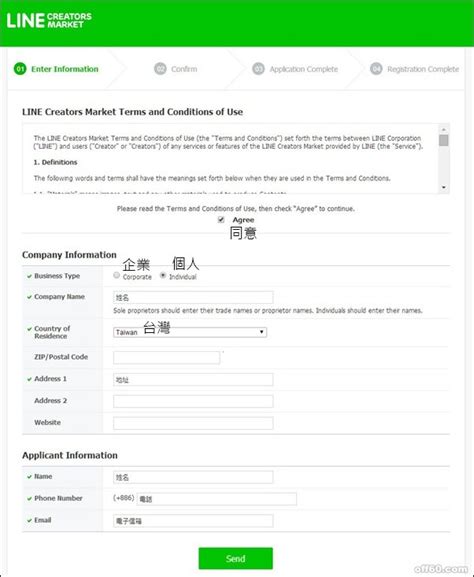The image size is (474, 577).
Task: Click the LINE Creators Market logo
Action: [x=49, y=21]
